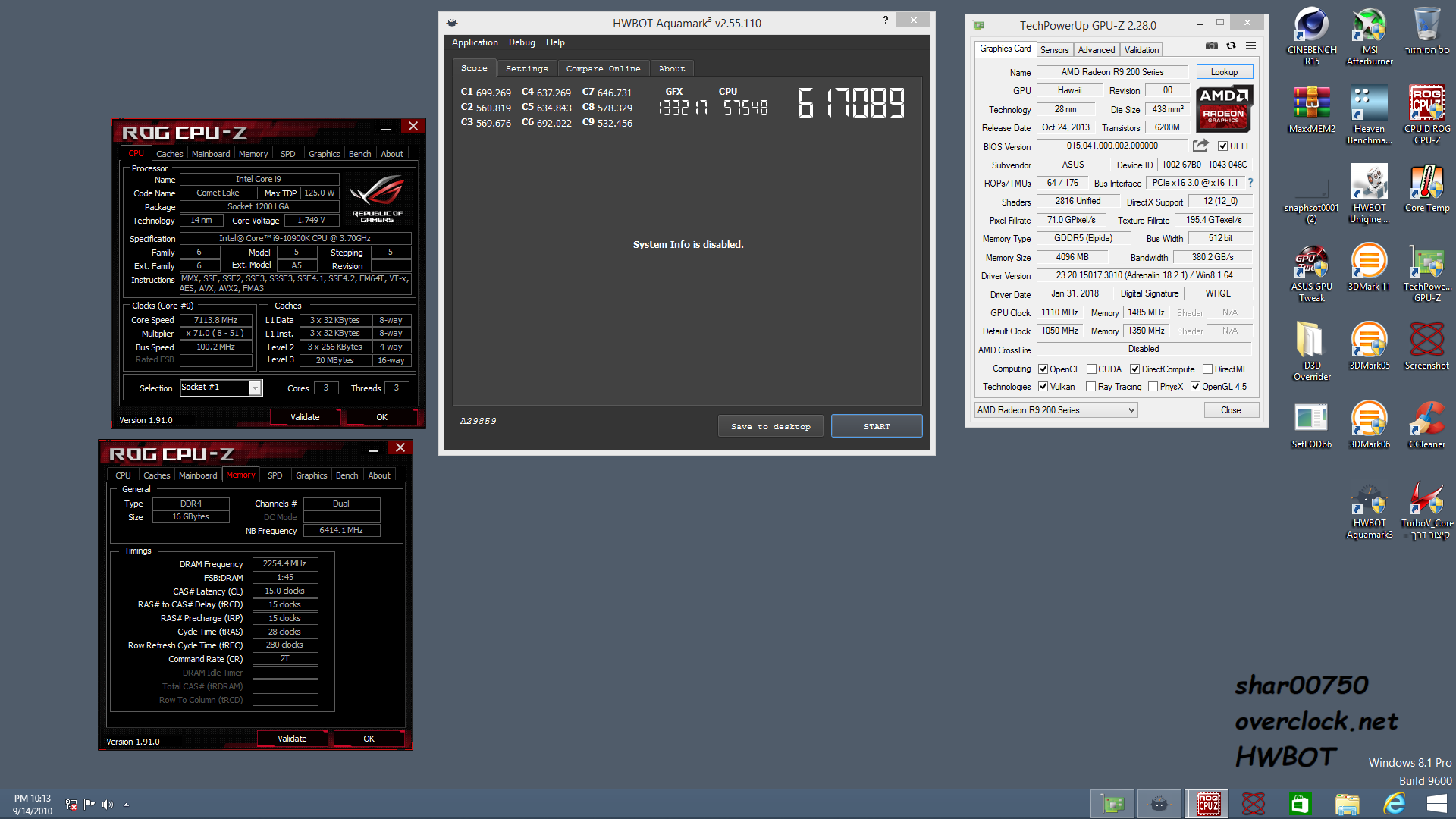The width and height of the screenshot is (1456, 819).
Task: Switch to Sensors tab in GPU-Z
Action: (1055, 50)
